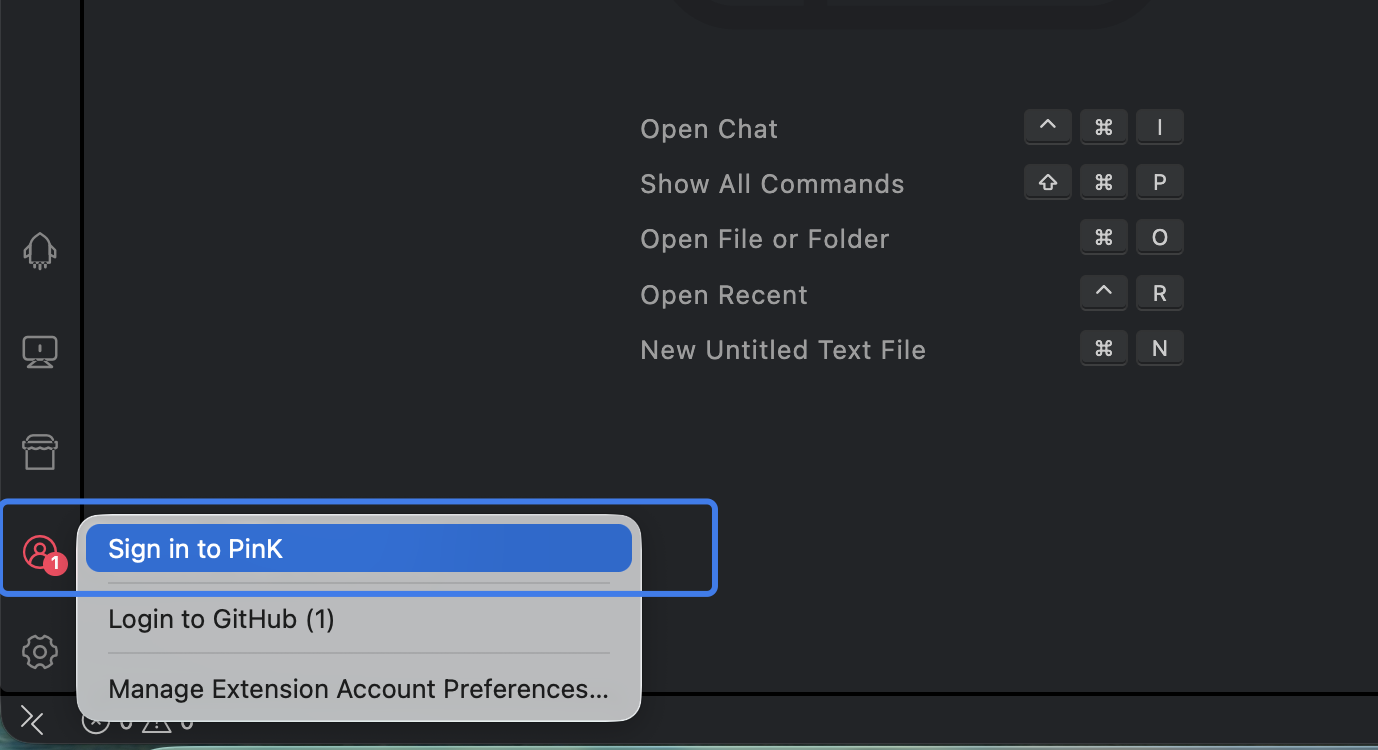The height and width of the screenshot is (750, 1378).
Task: Click Open File or Folder text
Action: point(765,239)
